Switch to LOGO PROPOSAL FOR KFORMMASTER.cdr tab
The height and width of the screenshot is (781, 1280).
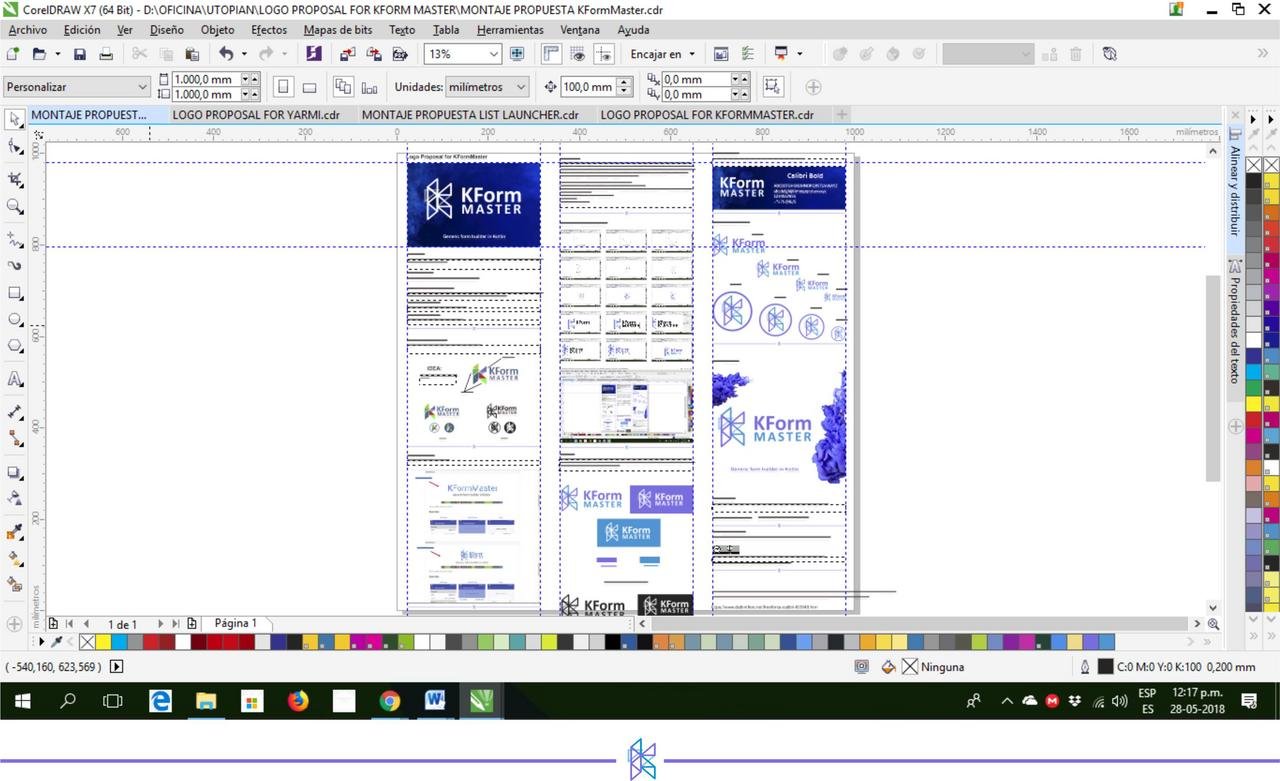click(707, 115)
